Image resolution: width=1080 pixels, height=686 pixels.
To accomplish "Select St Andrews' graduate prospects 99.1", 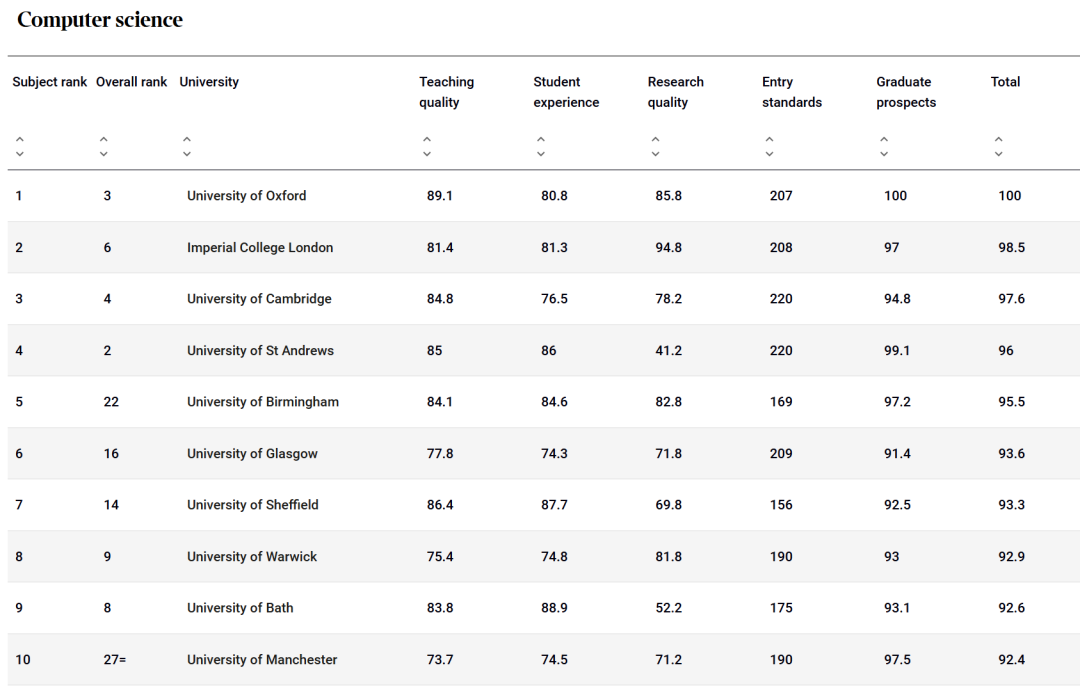I will tap(897, 351).
